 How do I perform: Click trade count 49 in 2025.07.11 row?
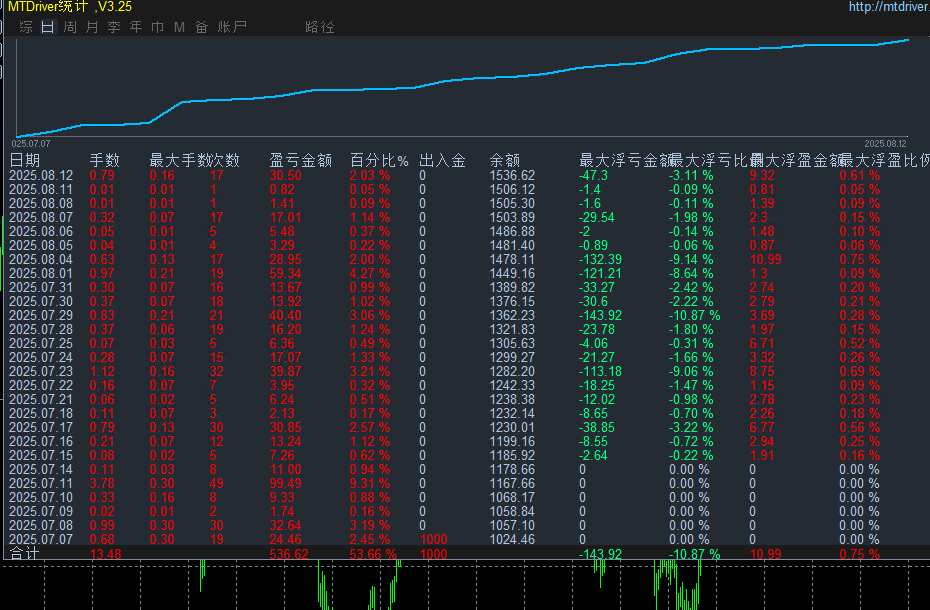coord(216,484)
